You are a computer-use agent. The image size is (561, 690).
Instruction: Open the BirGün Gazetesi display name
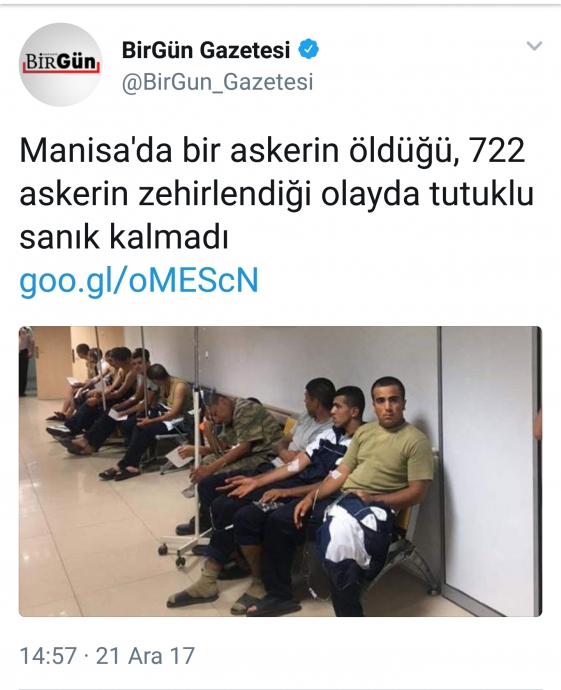(x=205, y=50)
